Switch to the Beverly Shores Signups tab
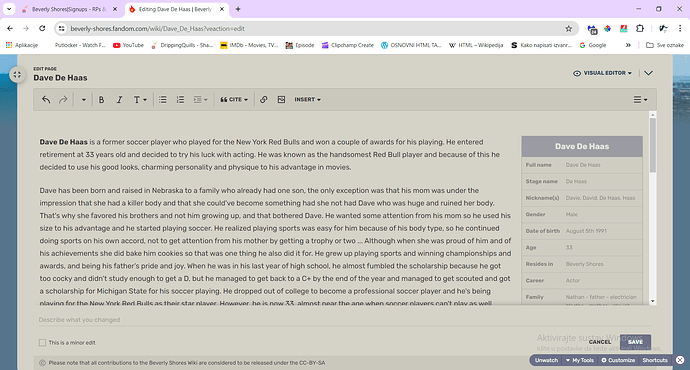 click(70, 9)
